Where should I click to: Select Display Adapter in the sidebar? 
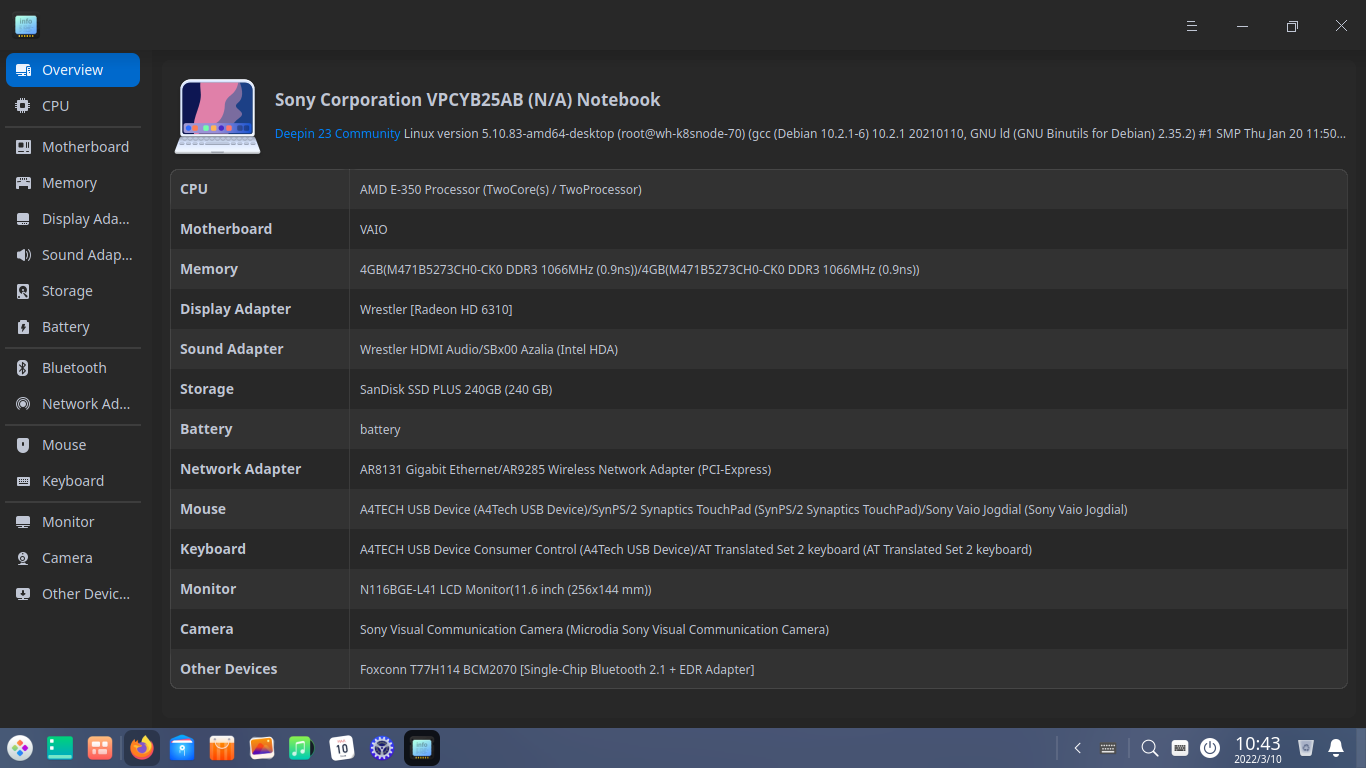tap(72, 219)
